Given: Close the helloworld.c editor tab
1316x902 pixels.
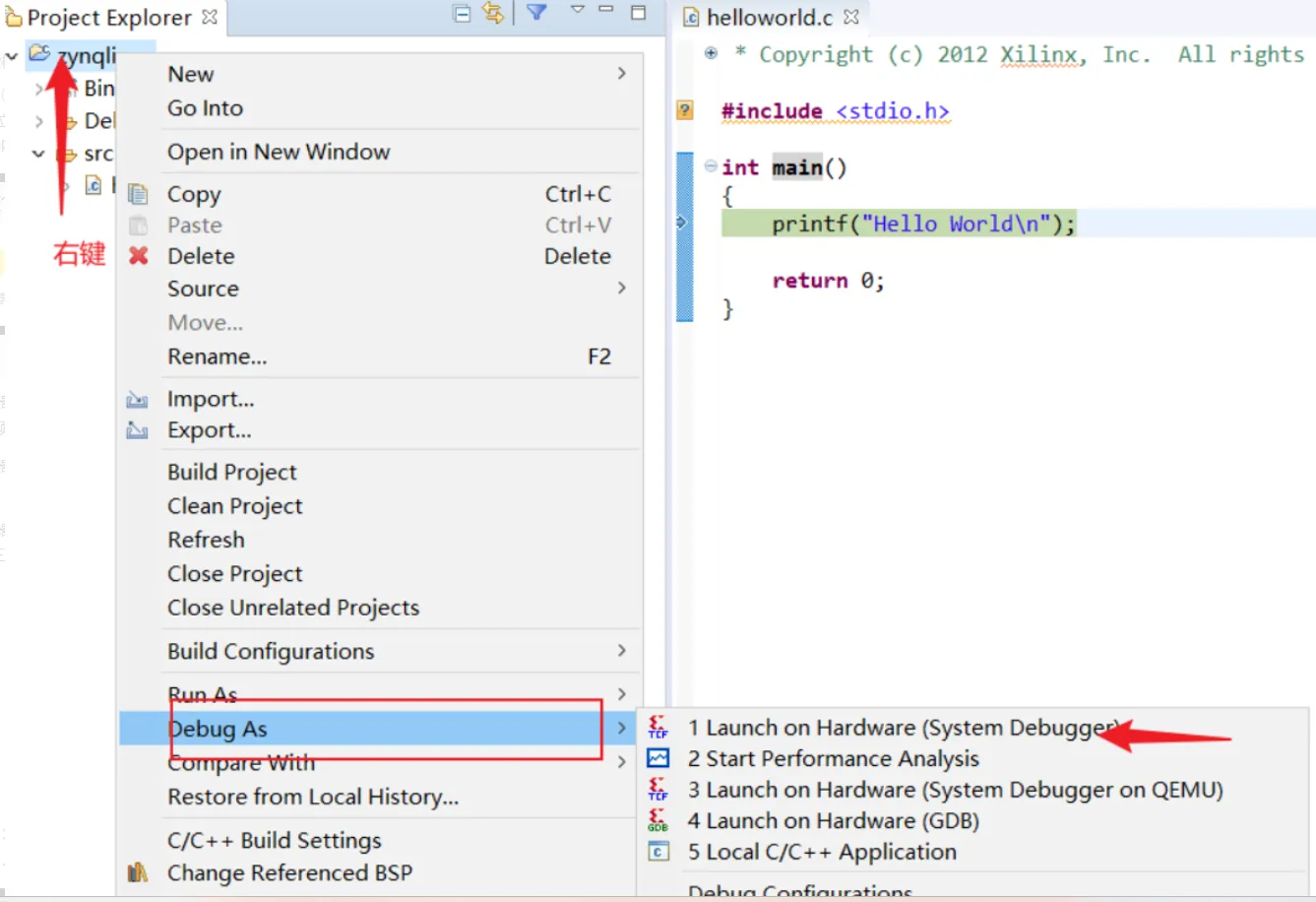Looking at the screenshot, I should tap(851, 17).
